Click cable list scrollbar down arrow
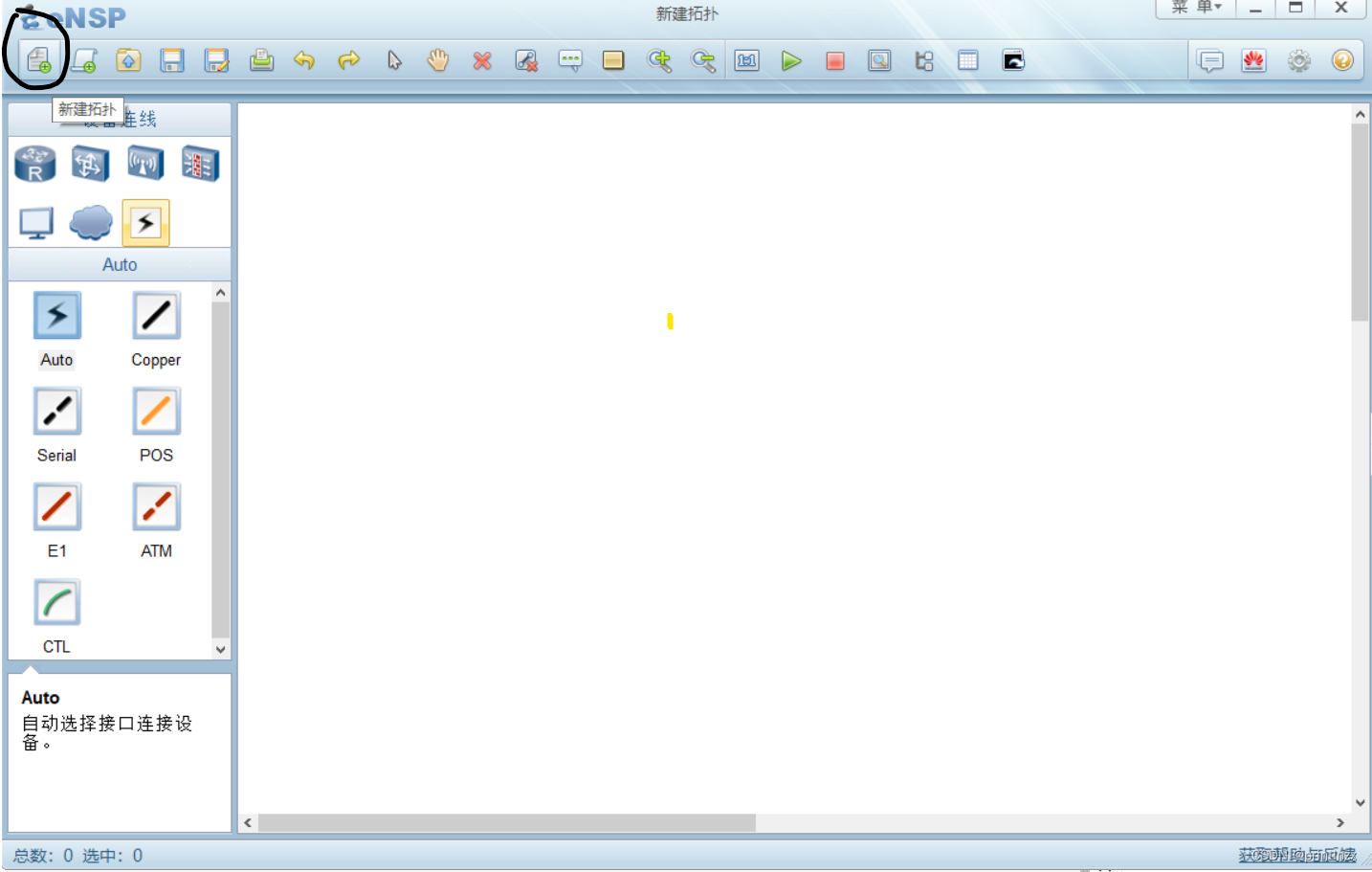This screenshot has width=1372, height=872. [221, 649]
